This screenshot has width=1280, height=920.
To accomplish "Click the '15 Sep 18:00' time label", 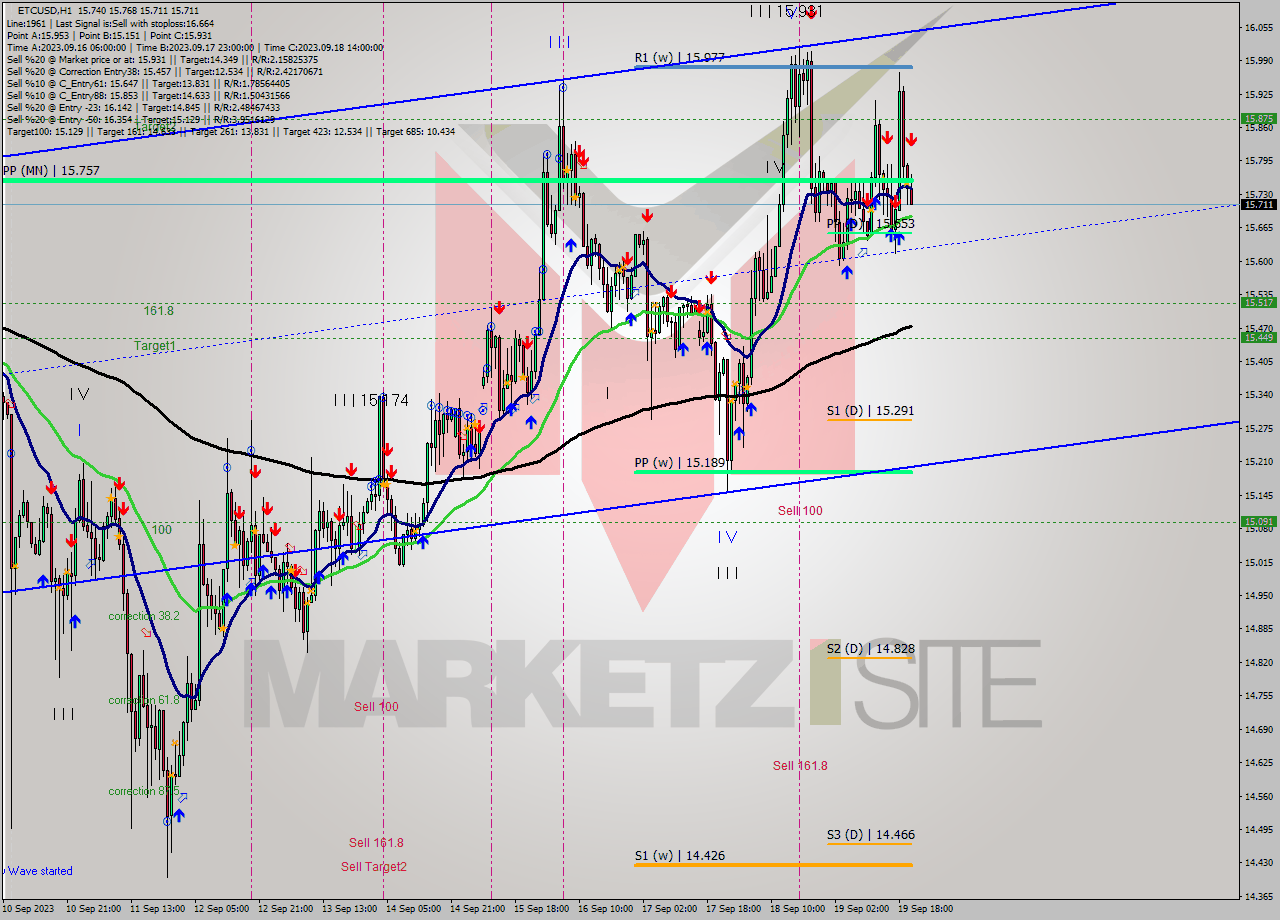I will pos(540,909).
